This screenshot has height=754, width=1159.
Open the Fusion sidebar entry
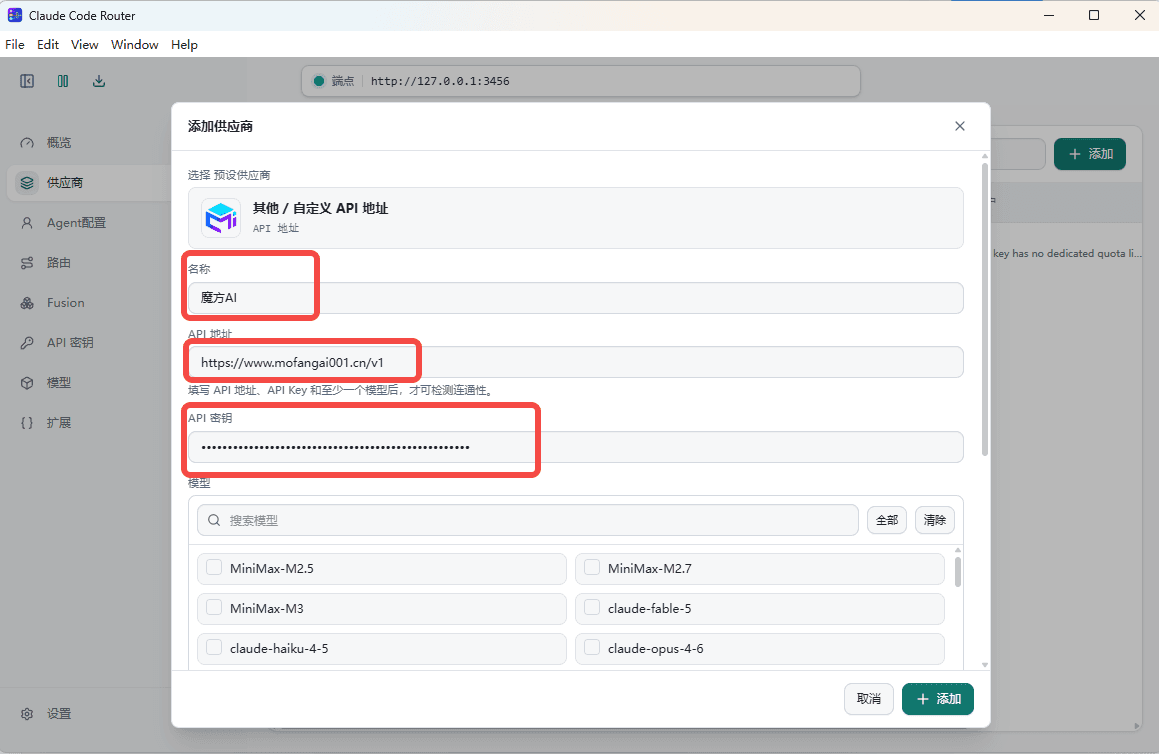click(65, 302)
